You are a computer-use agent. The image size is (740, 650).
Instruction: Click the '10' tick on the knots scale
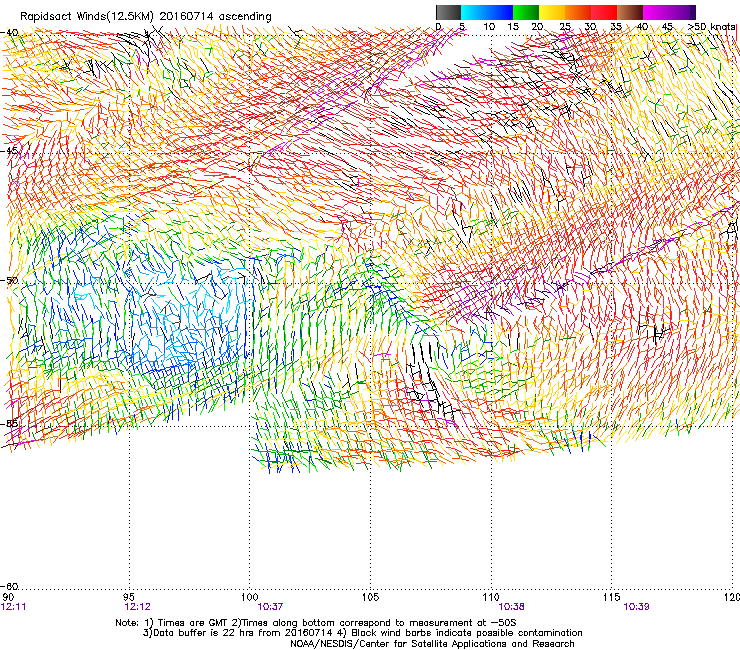[489, 27]
